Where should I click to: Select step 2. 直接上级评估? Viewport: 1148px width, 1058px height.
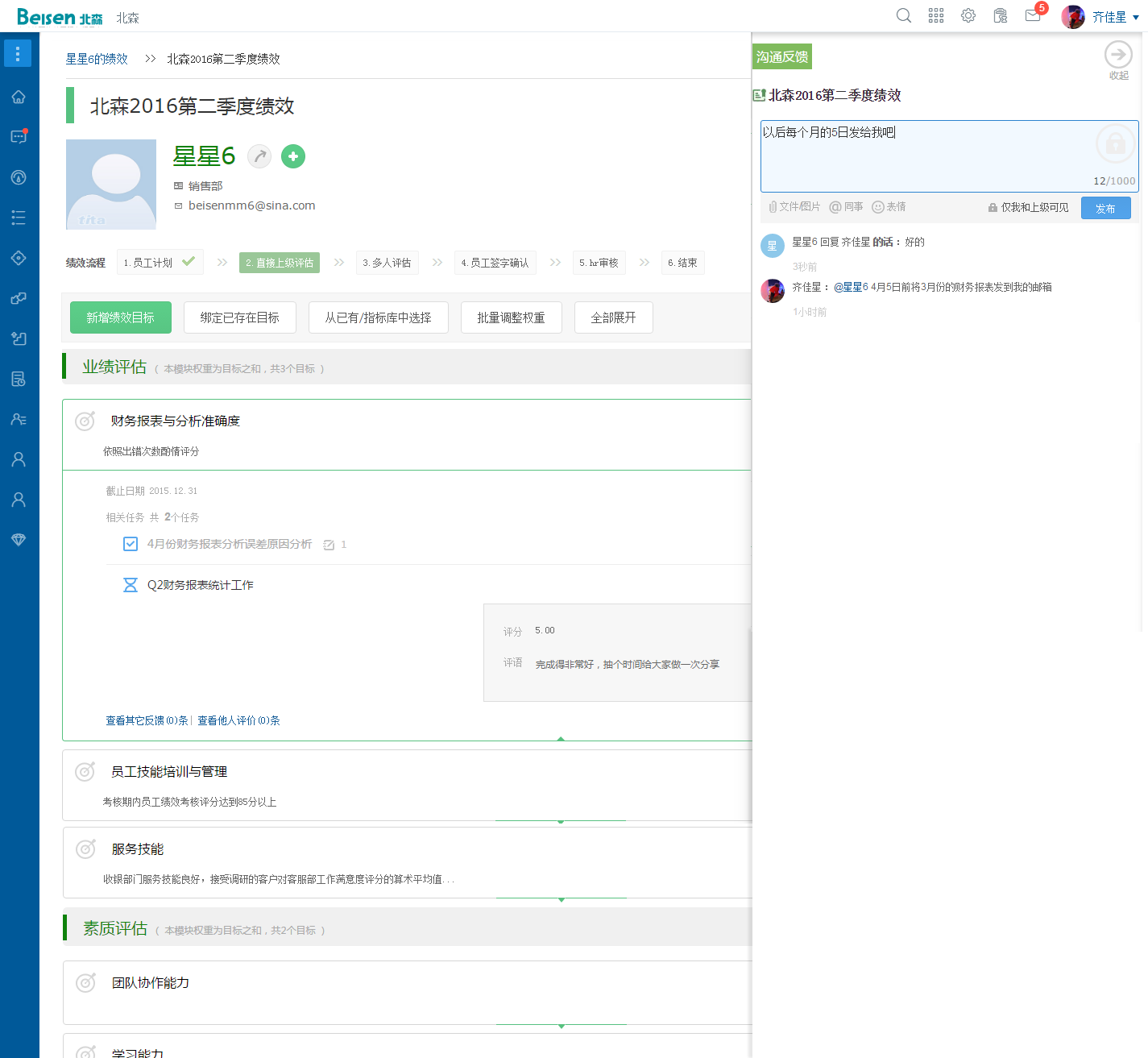pyautogui.click(x=280, y=263)
